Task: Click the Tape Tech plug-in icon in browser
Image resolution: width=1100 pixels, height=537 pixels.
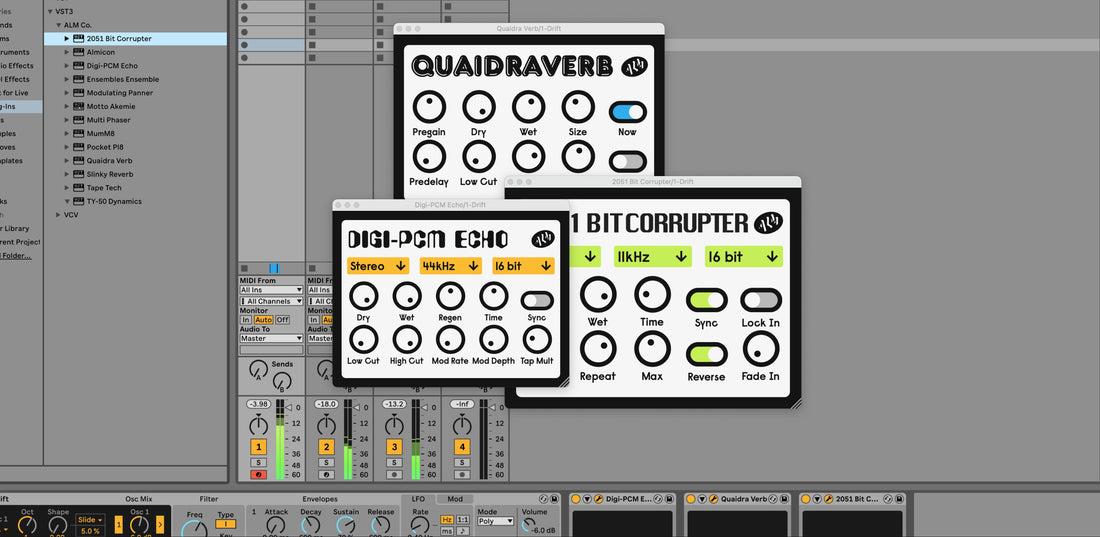Action: point(79,187)
